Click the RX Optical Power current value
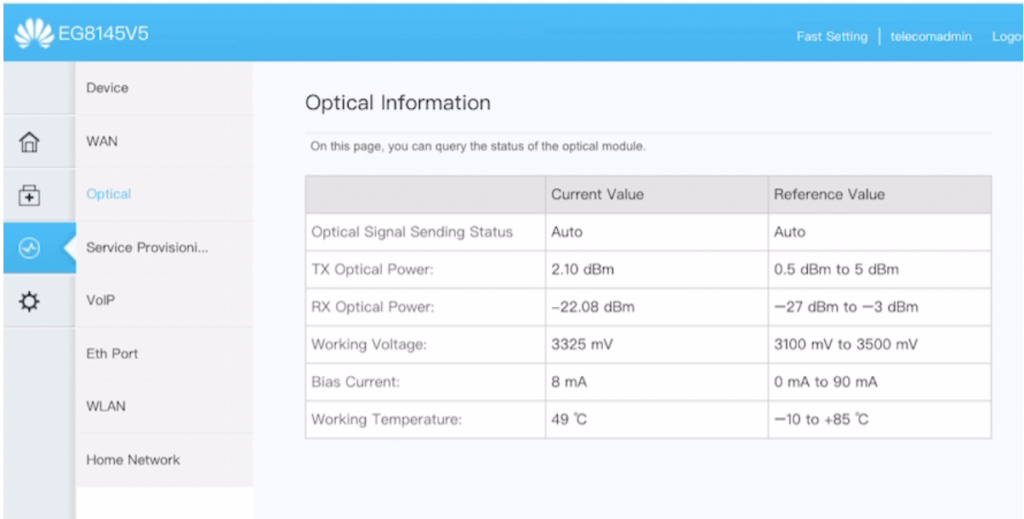Image resolution: width=1024 pixels, height=519 pixels. point(593,307)
